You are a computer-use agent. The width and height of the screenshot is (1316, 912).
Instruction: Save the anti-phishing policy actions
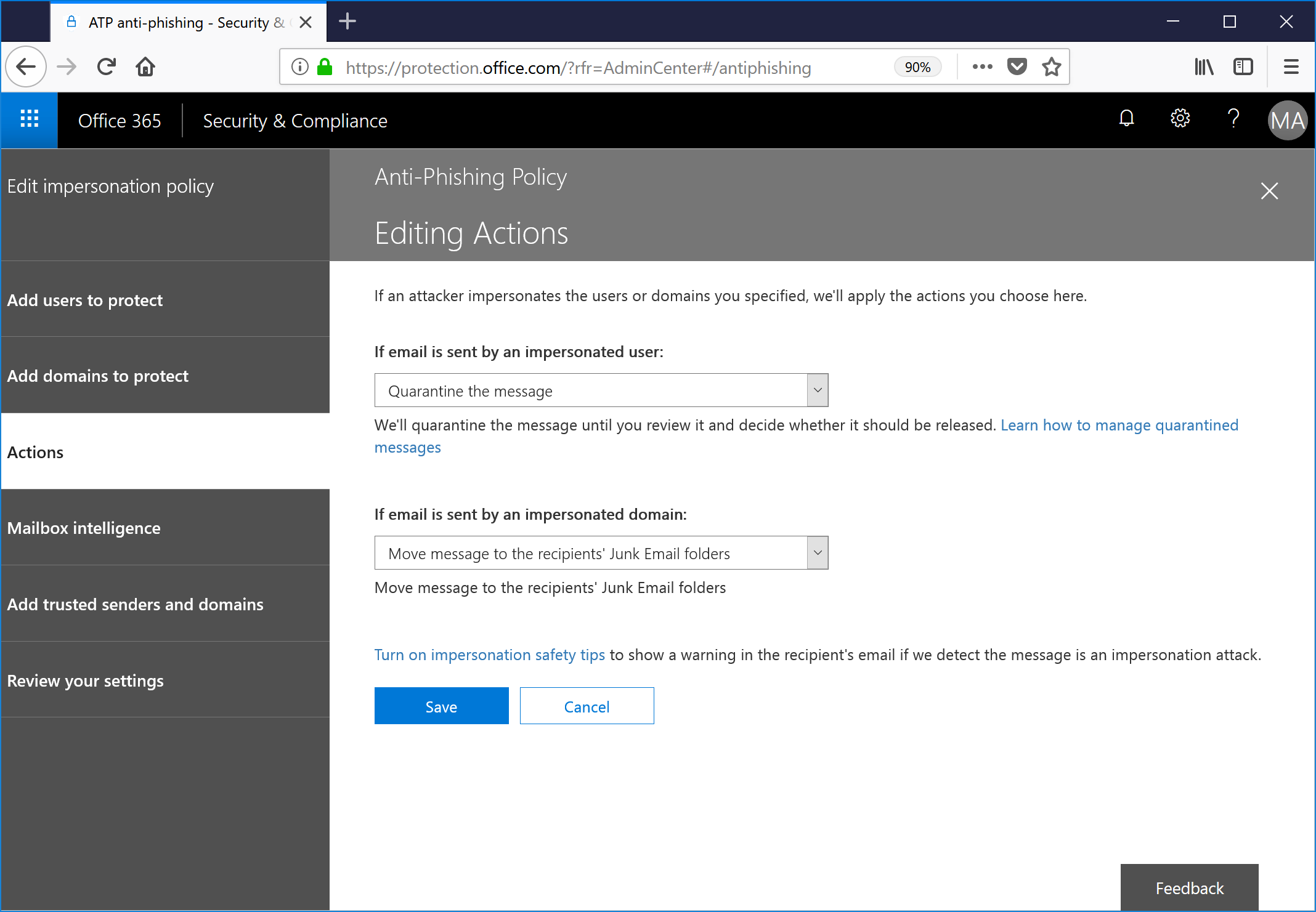coord(441,706)
